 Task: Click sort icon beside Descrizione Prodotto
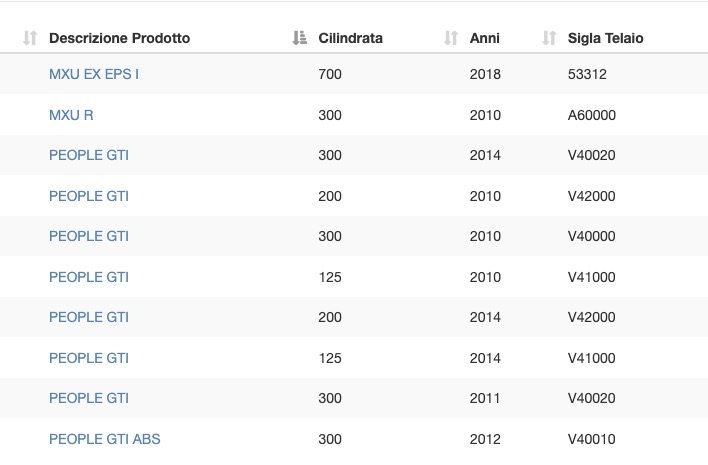(30, 38)
